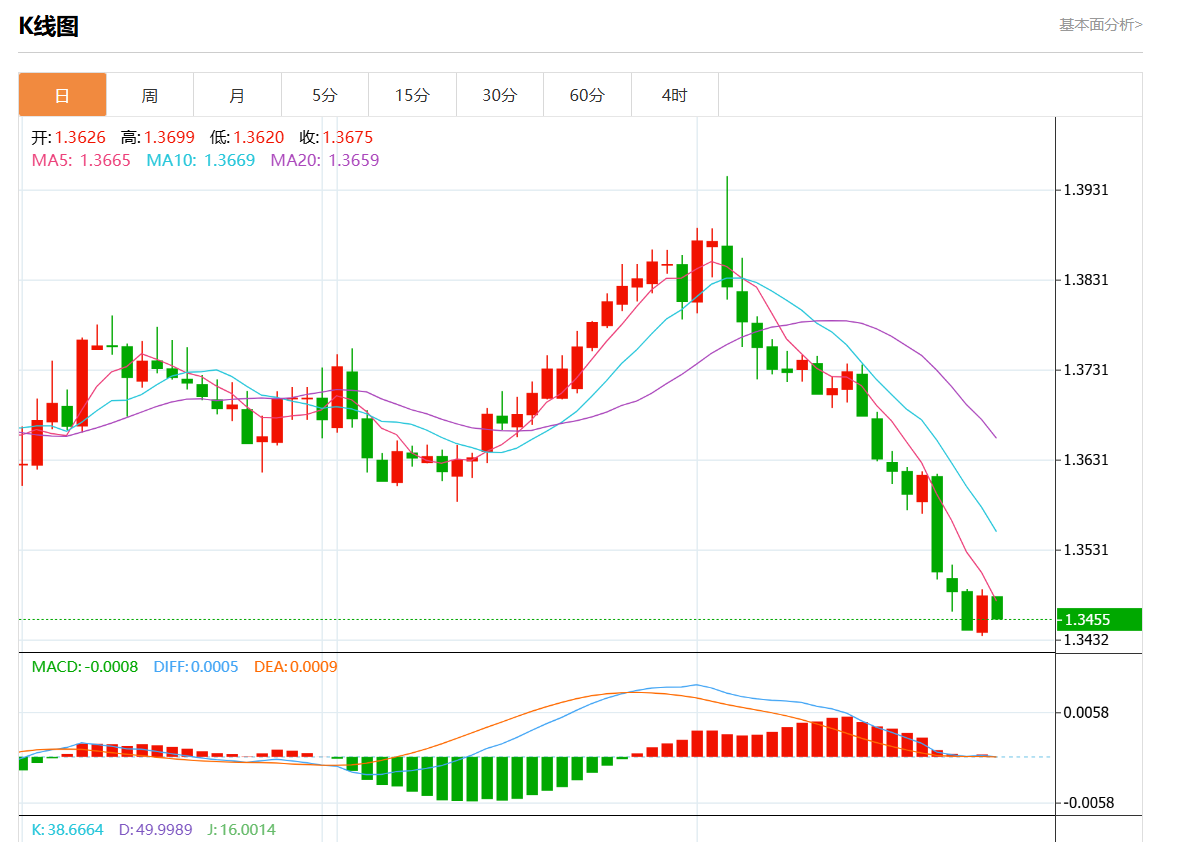
Task: Click the 高: 1.3699 high value
Action: [x=157, y=138]
